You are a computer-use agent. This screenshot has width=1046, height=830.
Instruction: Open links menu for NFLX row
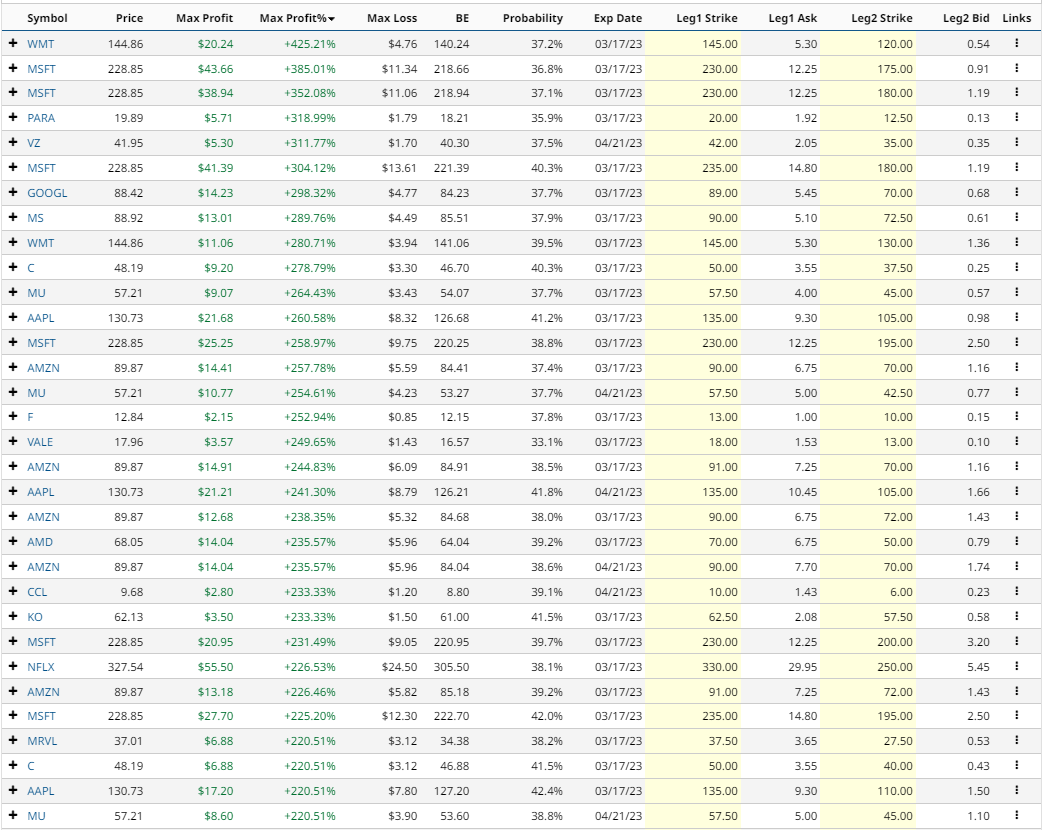pyautogui.click(x=1017, y=666)
